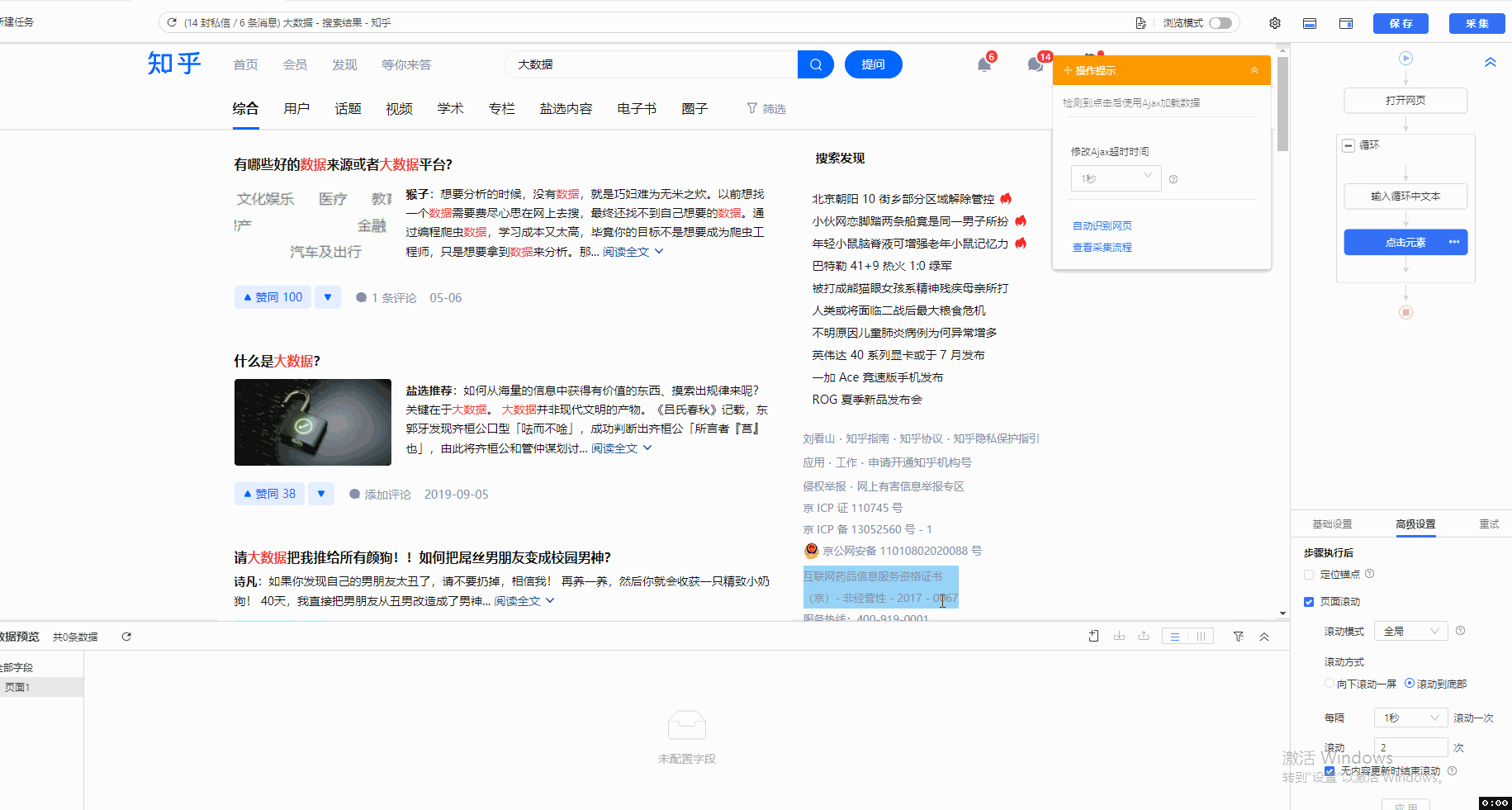Collapse the workflow panel with double chevron
The image size is (1512, 810).
1491,62
